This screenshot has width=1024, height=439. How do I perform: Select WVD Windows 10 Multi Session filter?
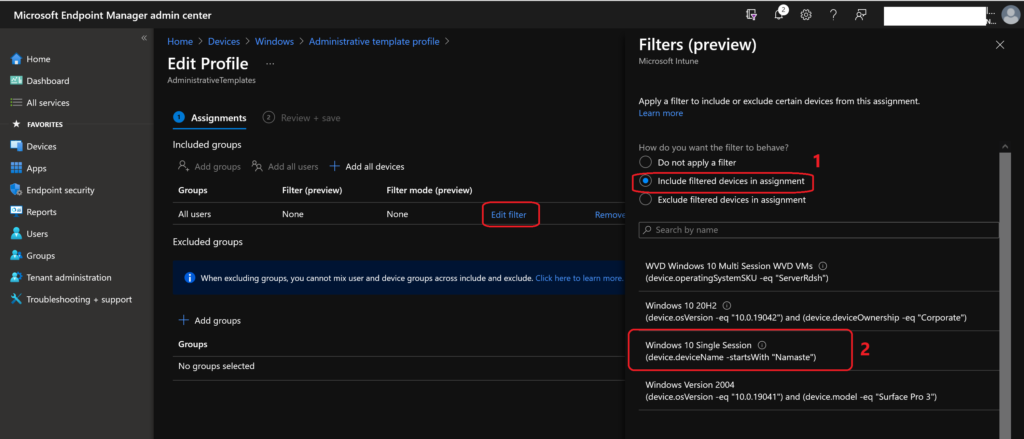pos(818,271)
